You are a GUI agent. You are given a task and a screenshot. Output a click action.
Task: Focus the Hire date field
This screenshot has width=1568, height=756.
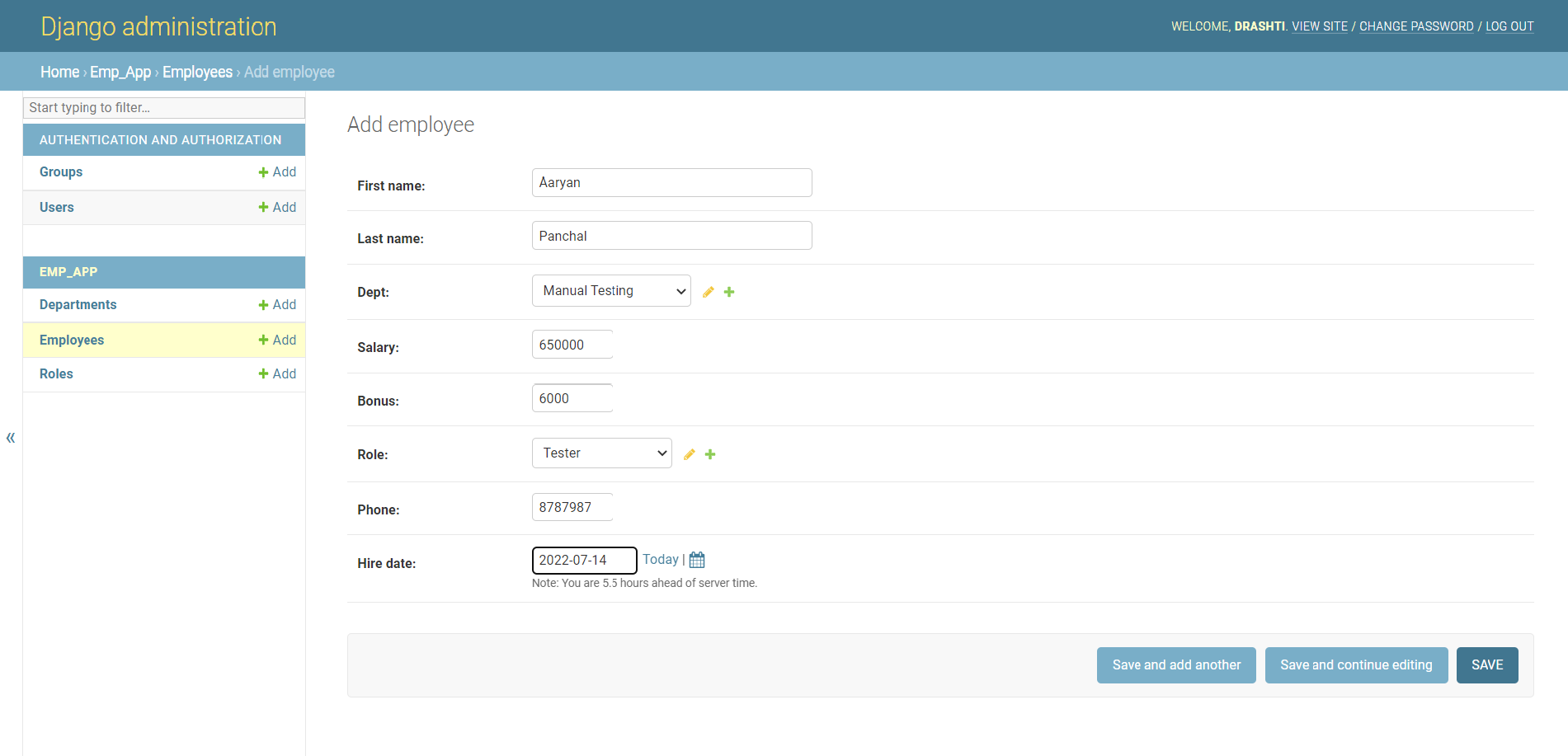point(585,561)
